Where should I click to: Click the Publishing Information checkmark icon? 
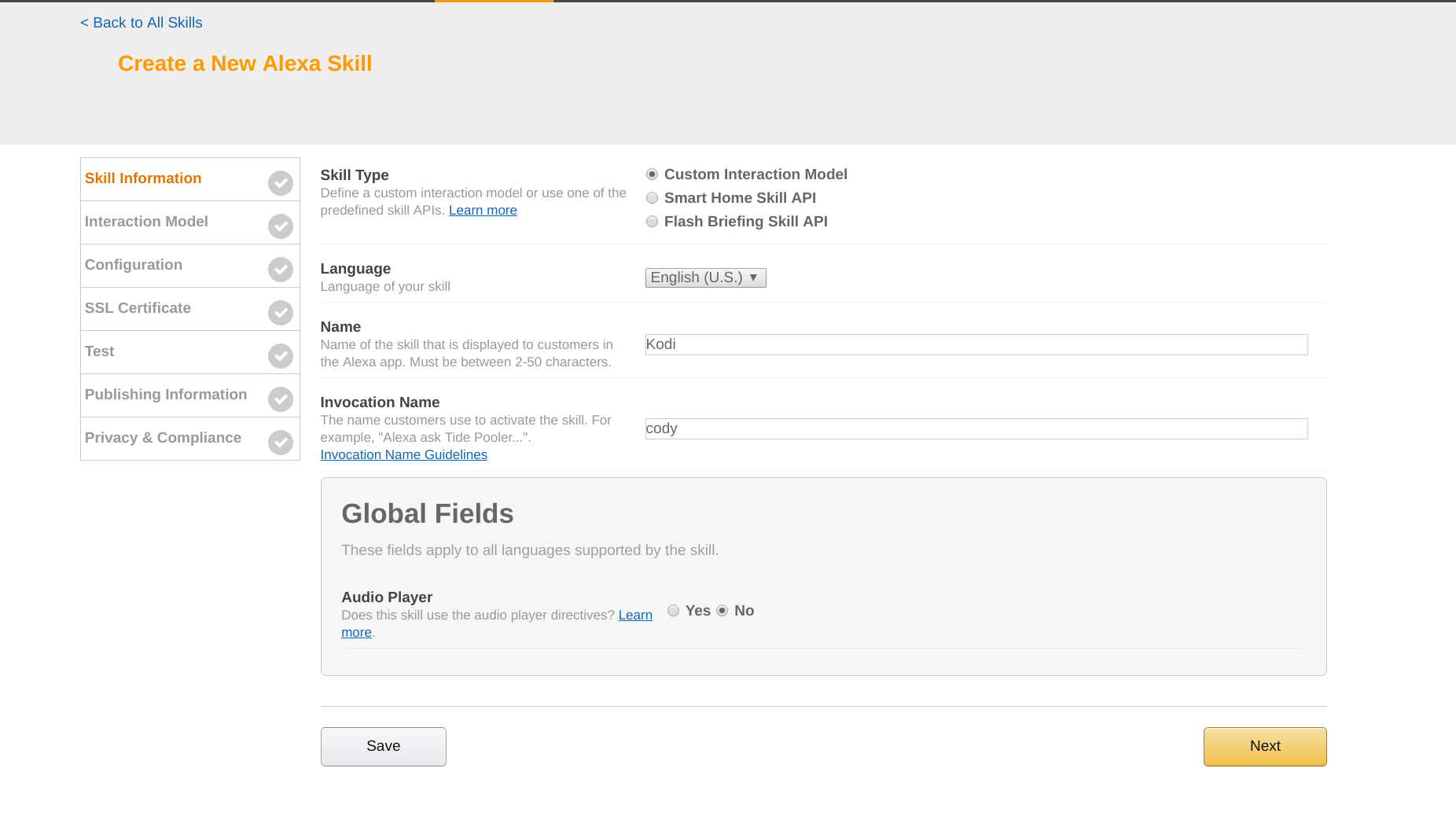click(280, 399)
